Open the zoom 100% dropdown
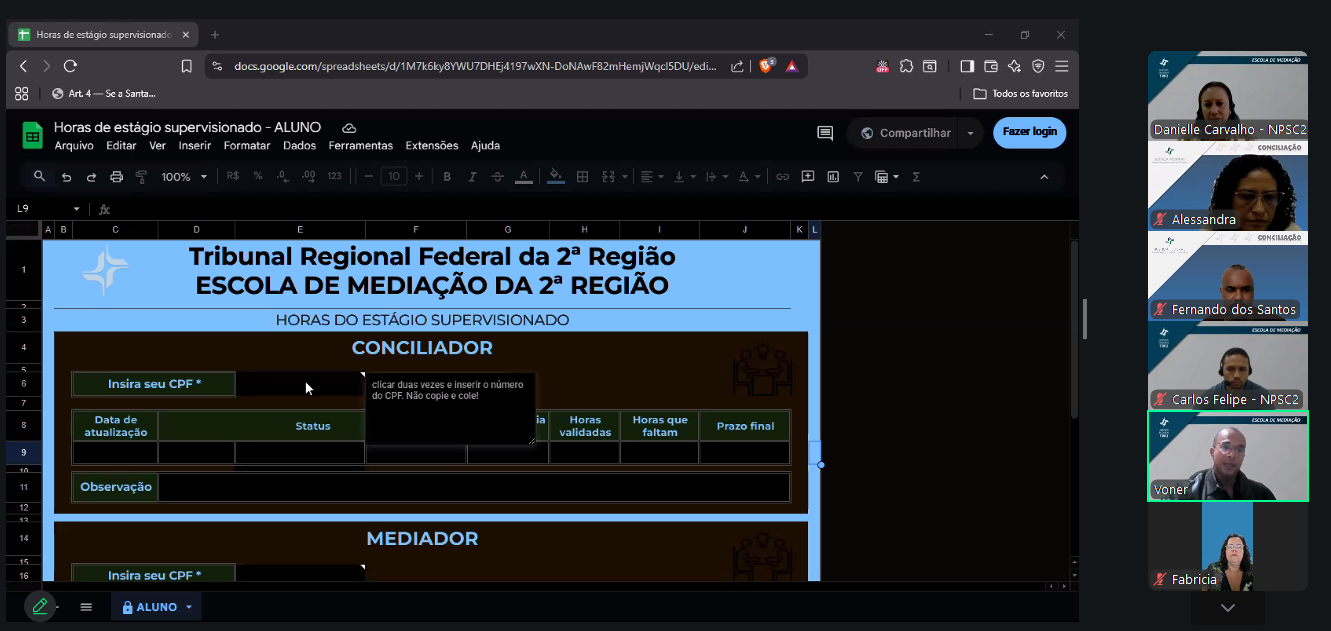Viewport: 1331px width, 631px height. [184, 176]
